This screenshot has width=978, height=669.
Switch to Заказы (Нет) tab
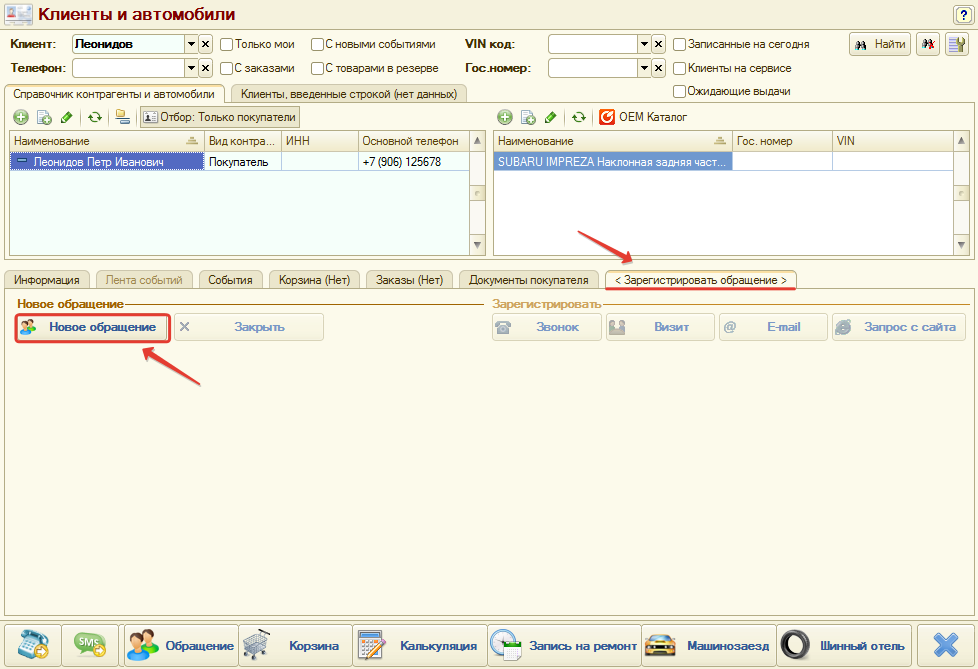coord(409,280)
